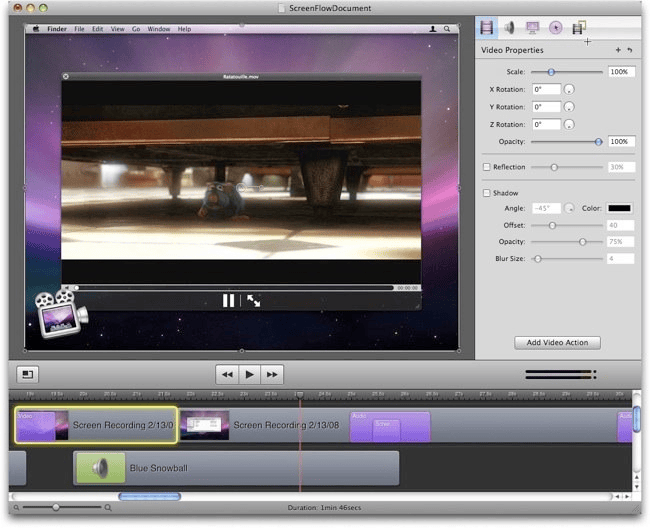Click the shadow Angle dial

[570, 208]
